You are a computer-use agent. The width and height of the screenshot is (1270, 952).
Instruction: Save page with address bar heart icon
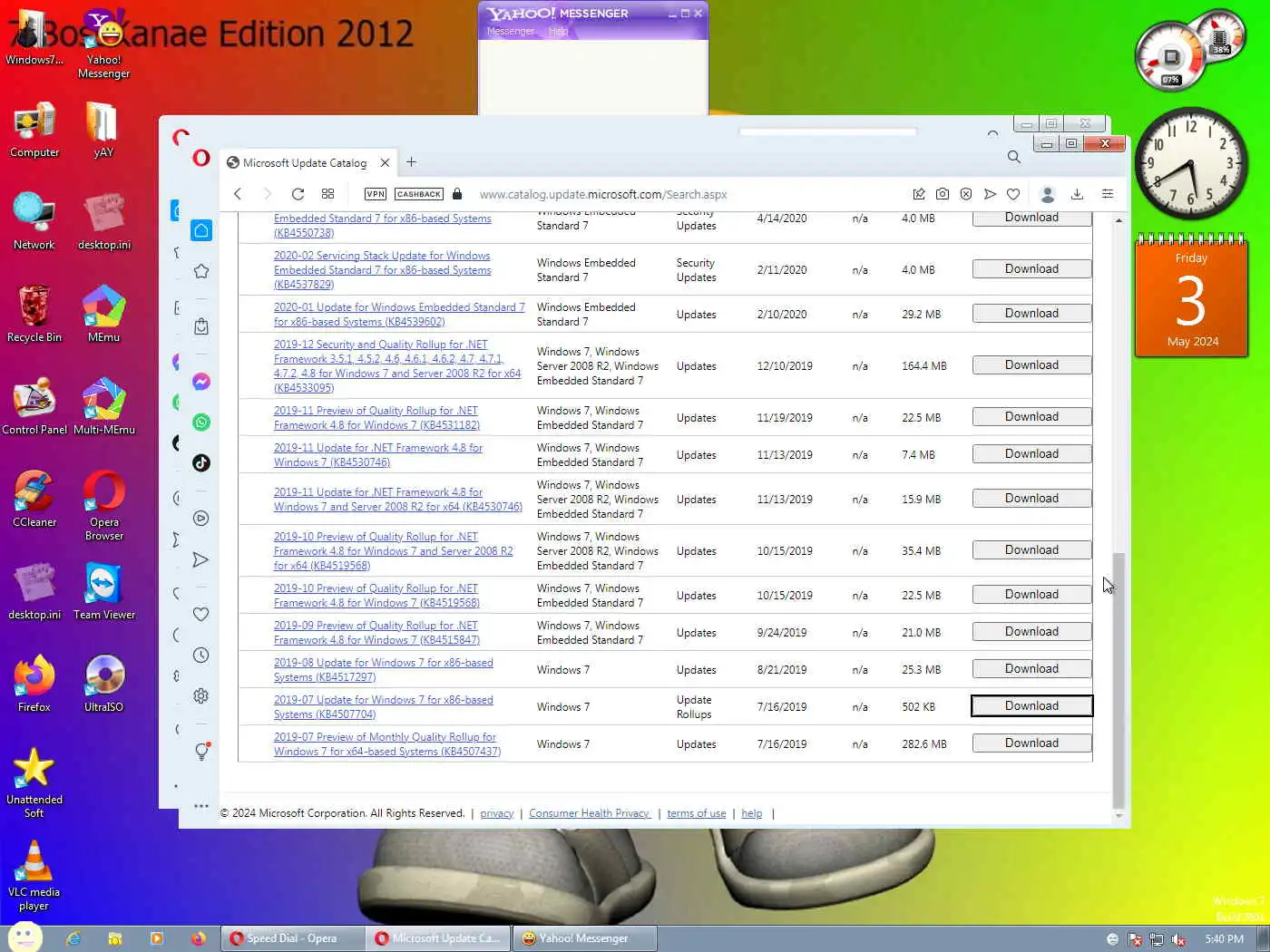coord(1013,194)
